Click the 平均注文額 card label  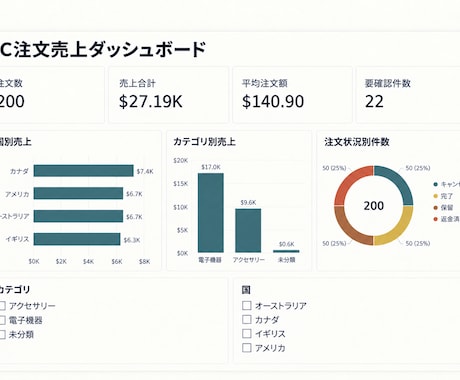265,83
